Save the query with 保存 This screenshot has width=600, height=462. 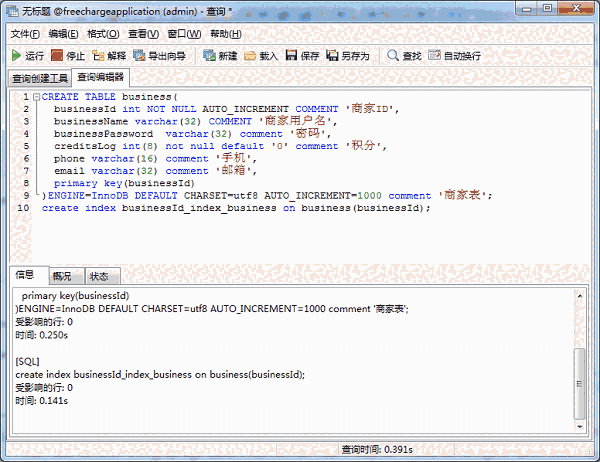tap(301, 56)
